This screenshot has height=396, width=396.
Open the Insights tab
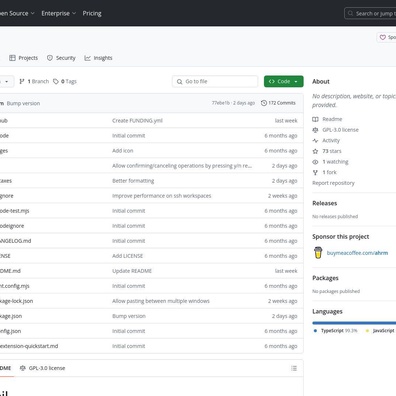coord(98,58)
